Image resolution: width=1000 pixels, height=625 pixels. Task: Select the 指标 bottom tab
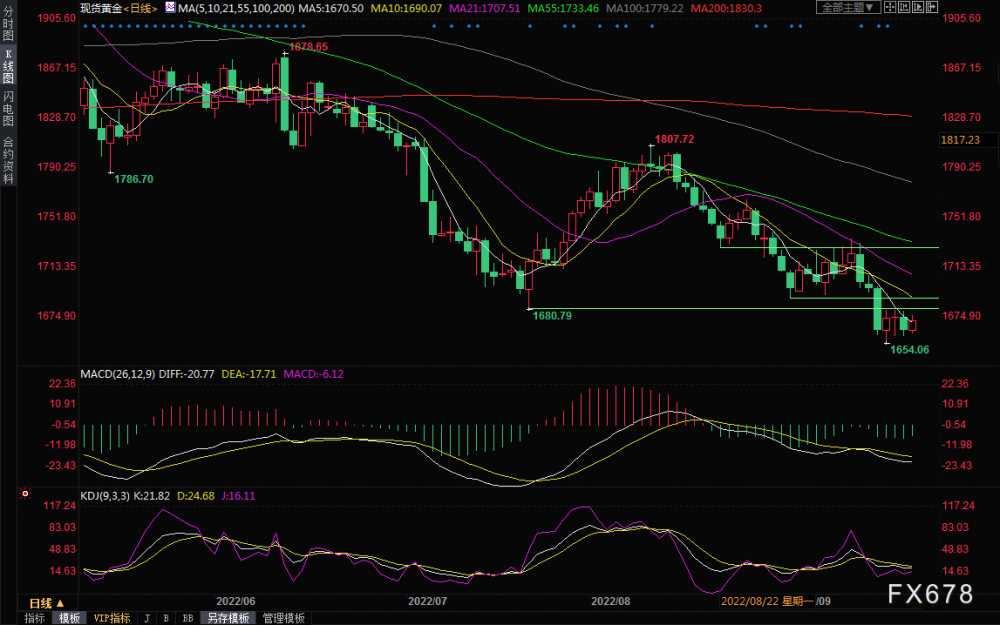tap(34, 618)
